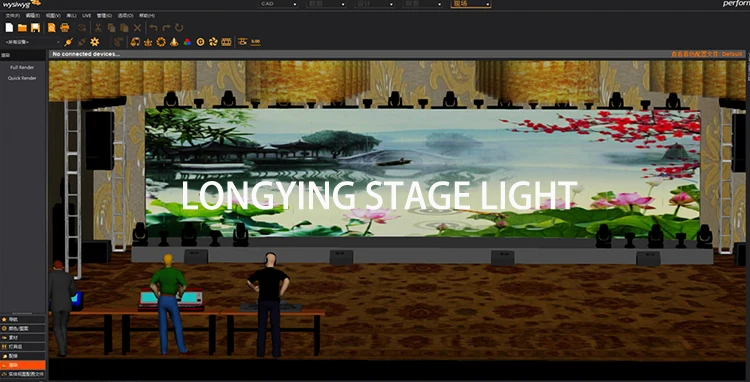The image size is (750, 382).
Task: Open the fixture focus designer icon
Action: coord(135,42)
